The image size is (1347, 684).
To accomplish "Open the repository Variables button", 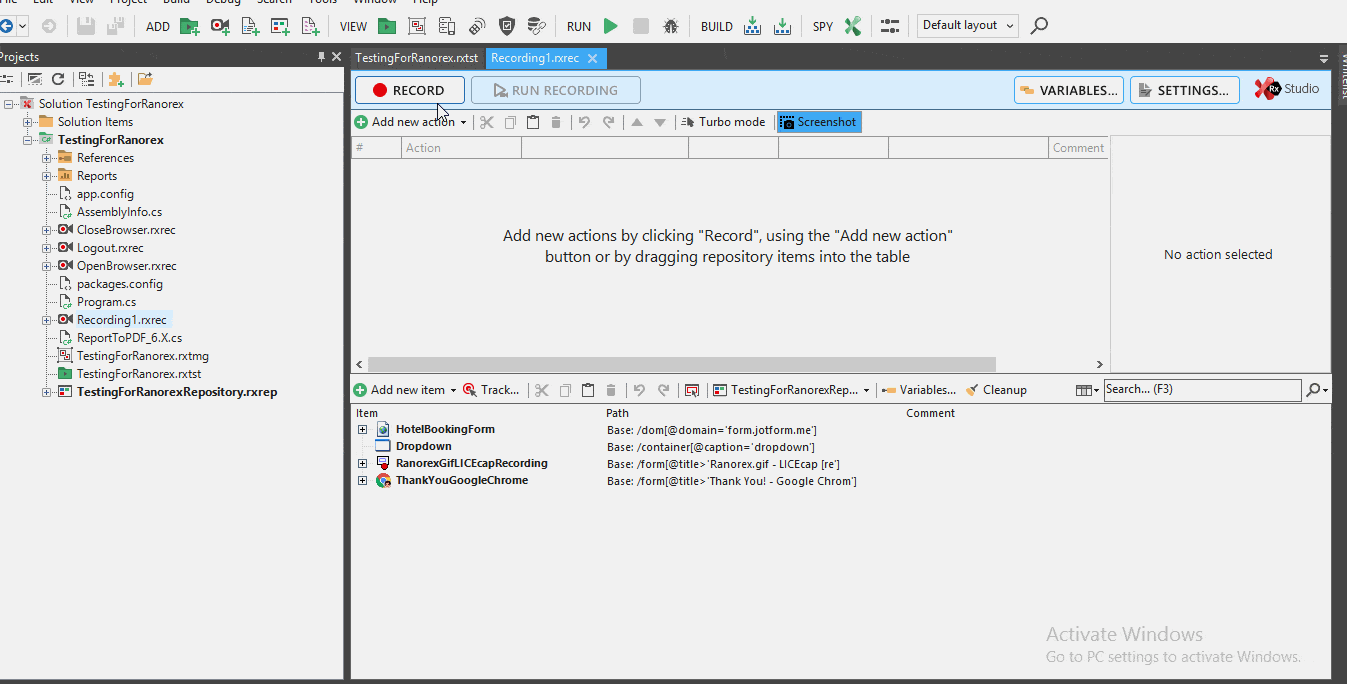I will [918, 390].
